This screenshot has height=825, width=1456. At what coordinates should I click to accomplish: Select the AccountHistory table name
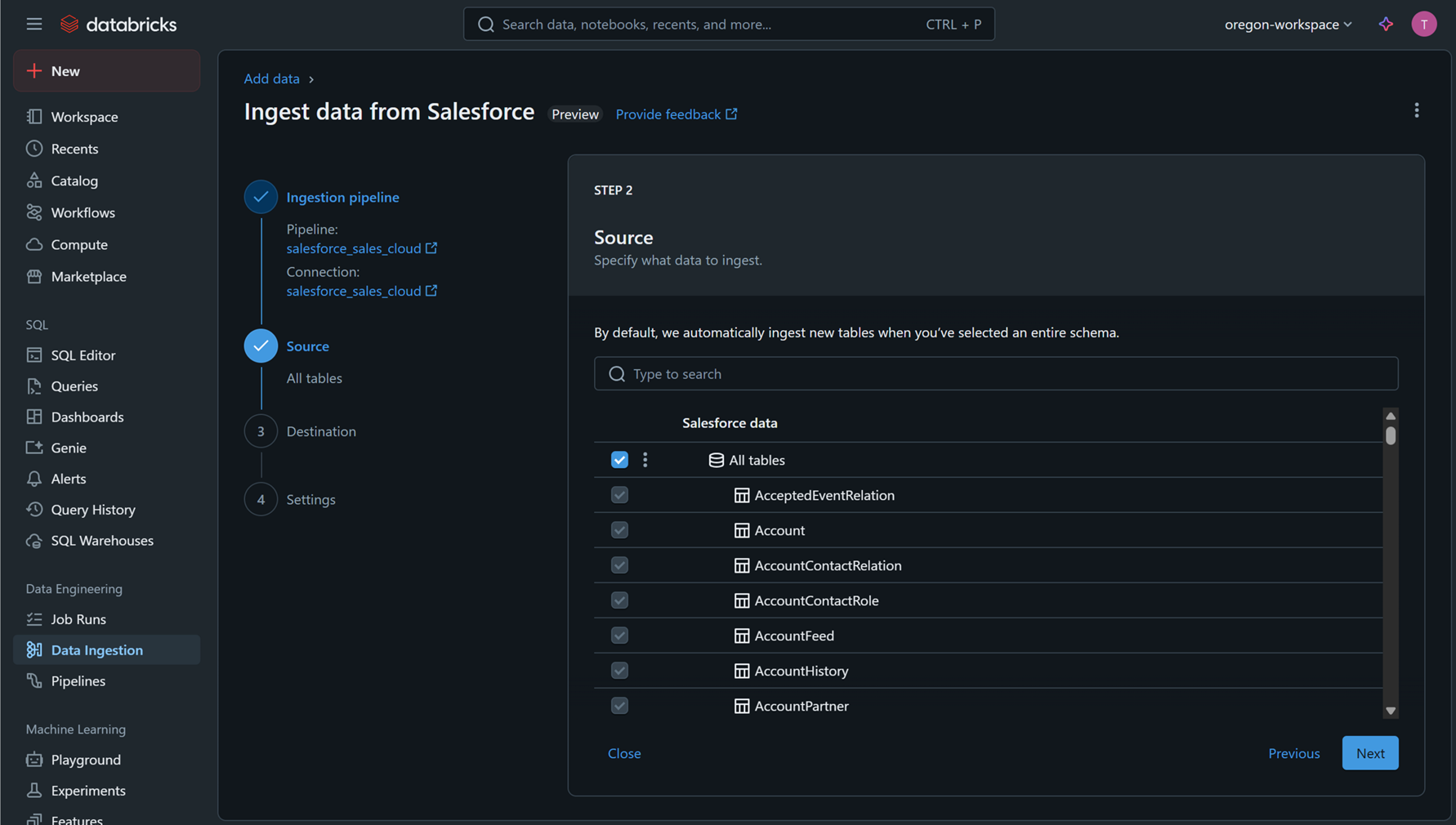(802, 671)
